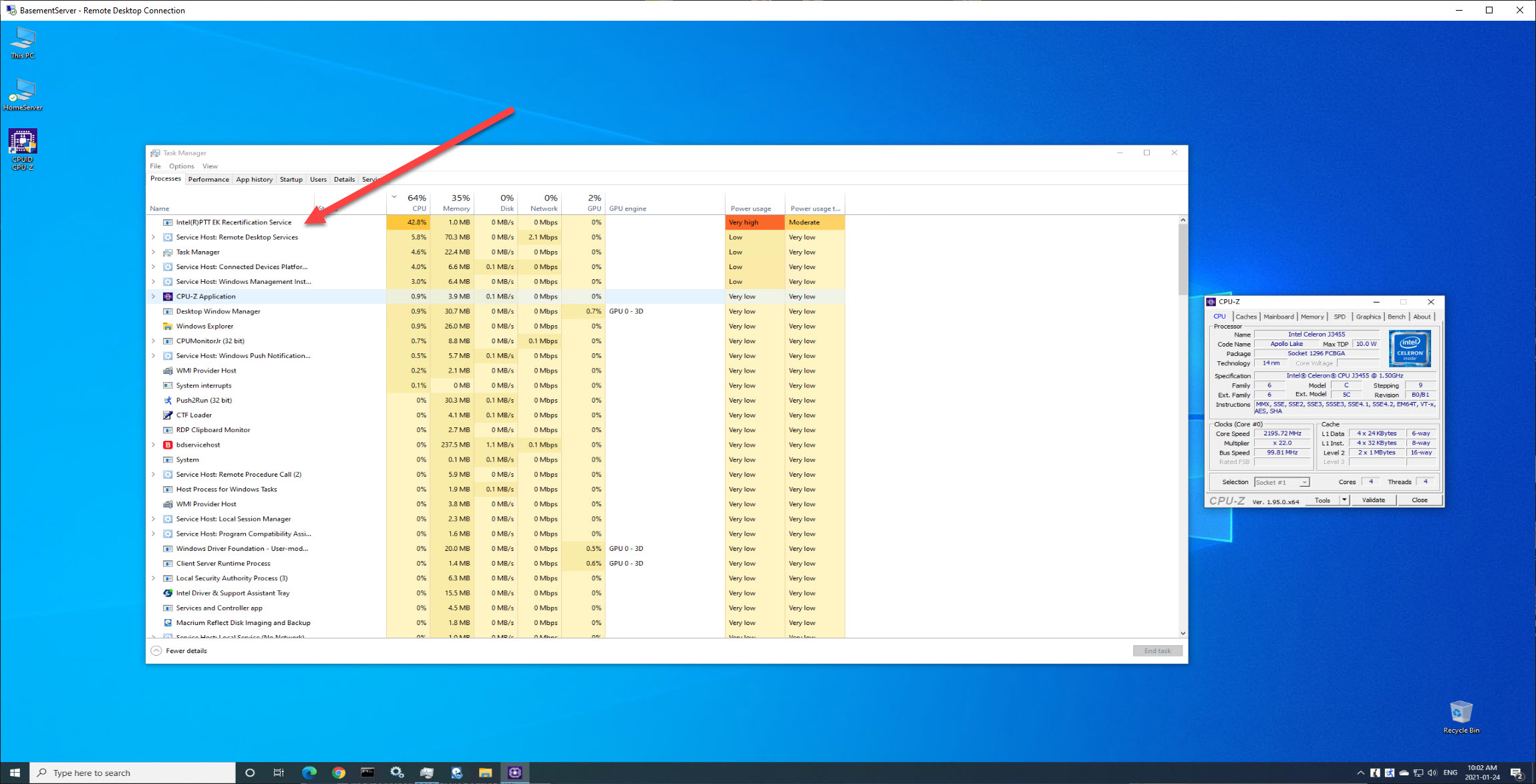The image size is (1536, 784).
Task: Click the Validate button in CPU-Z panel
Action: pos(1374,499)
